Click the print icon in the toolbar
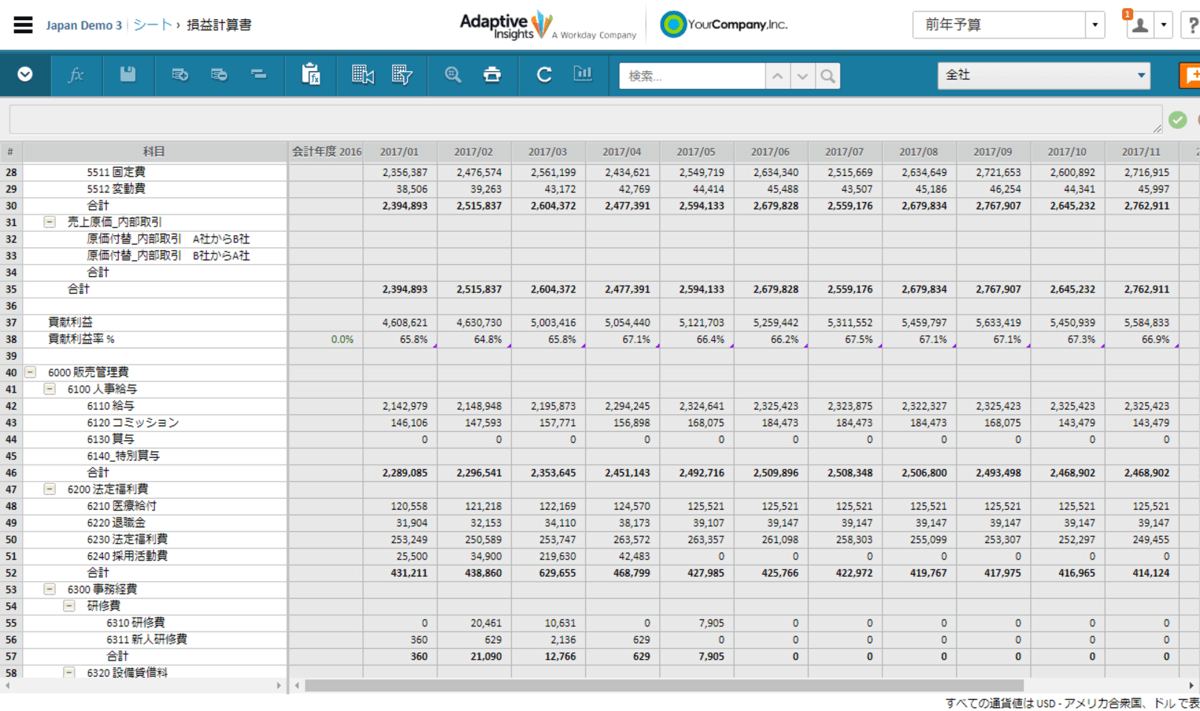This screenshot has width=1200, height=711. [492, 75]
